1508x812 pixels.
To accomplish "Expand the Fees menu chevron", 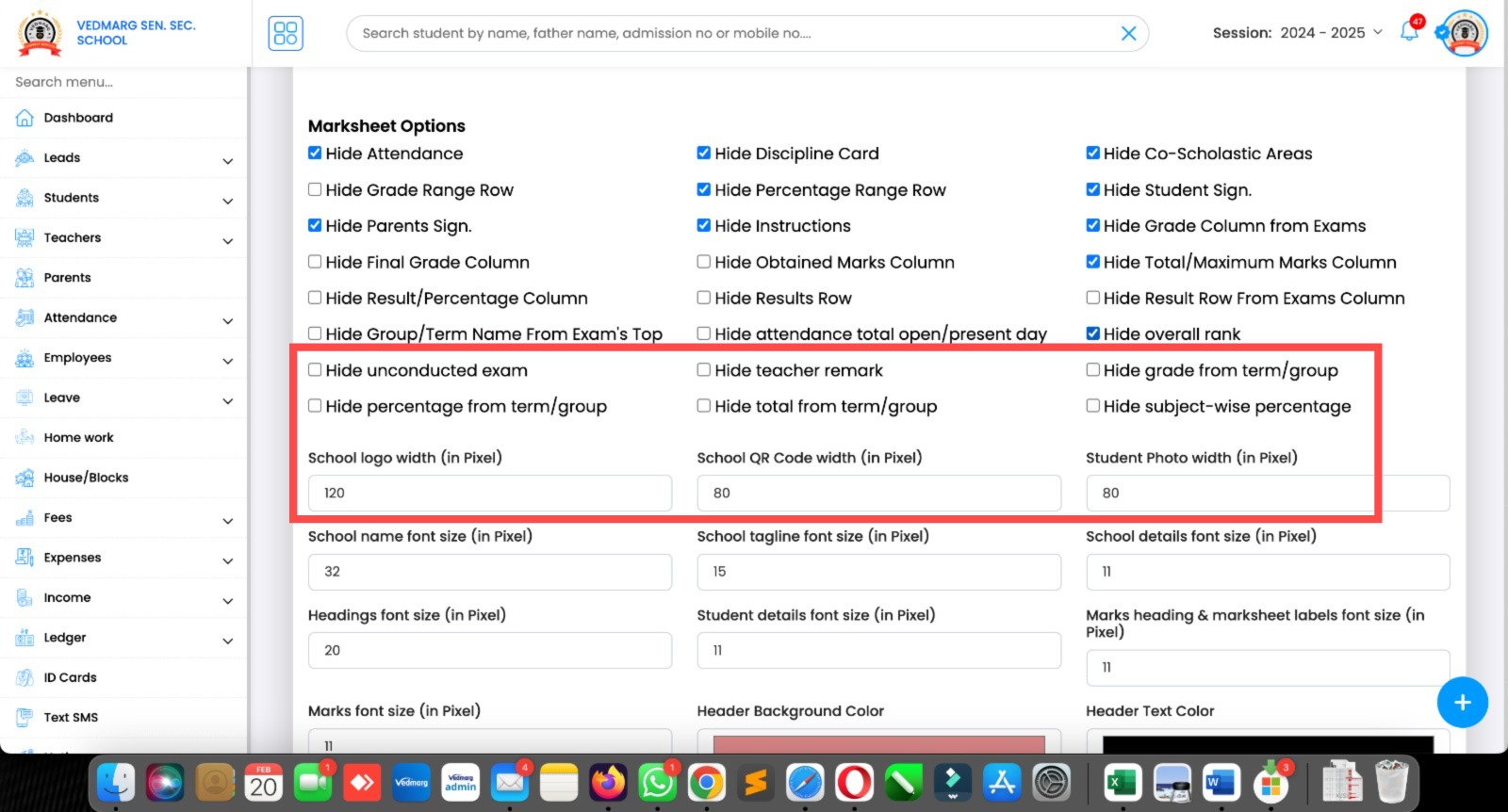I will 227,521.
